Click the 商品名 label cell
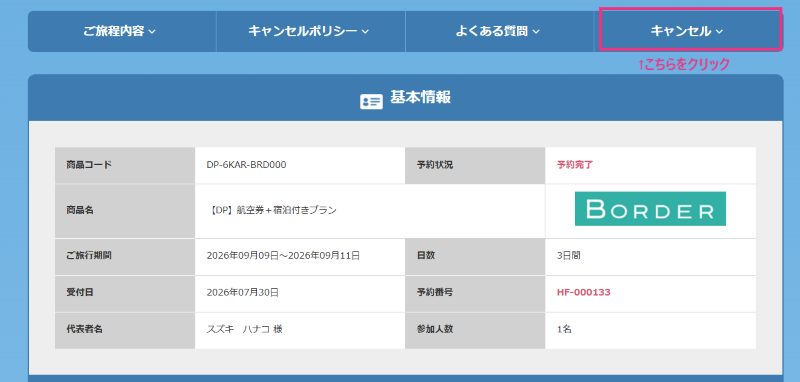 click(125, 211)
